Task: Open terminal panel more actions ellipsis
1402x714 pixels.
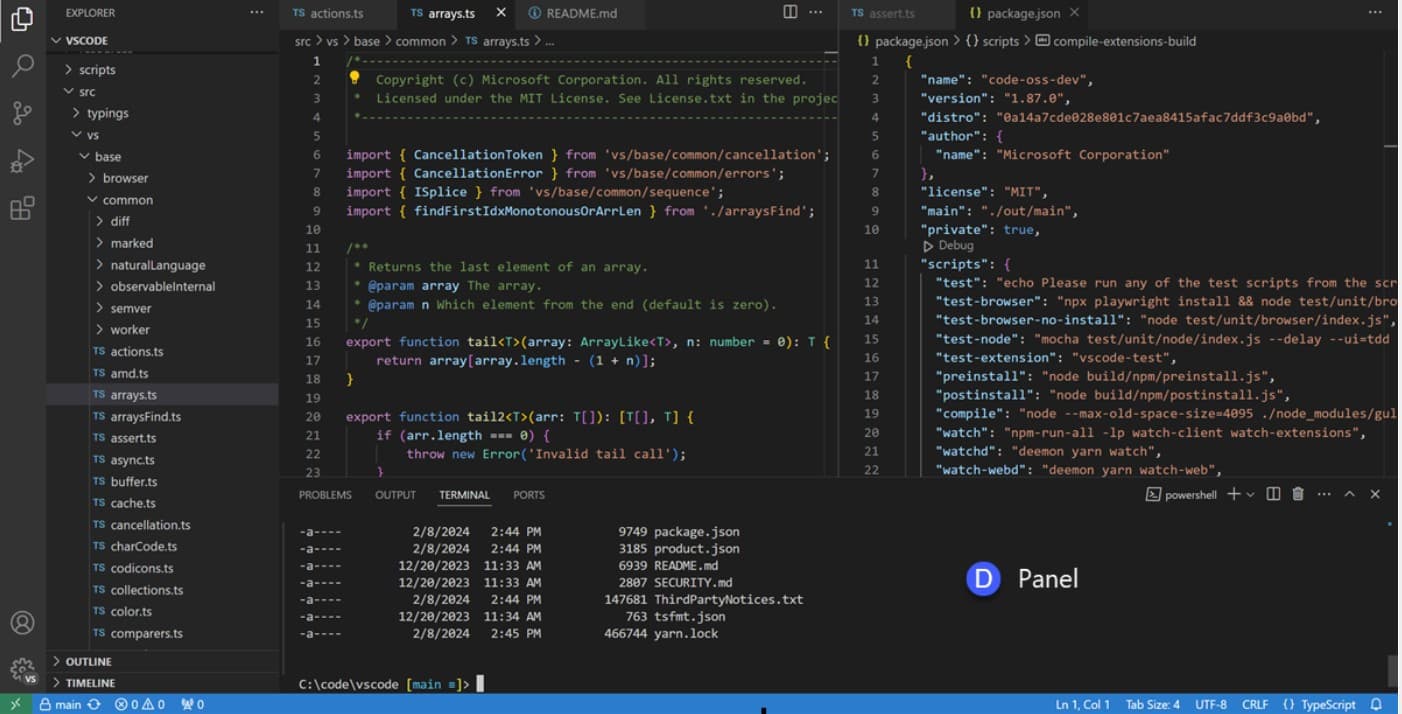Action: pos(1324,494)
